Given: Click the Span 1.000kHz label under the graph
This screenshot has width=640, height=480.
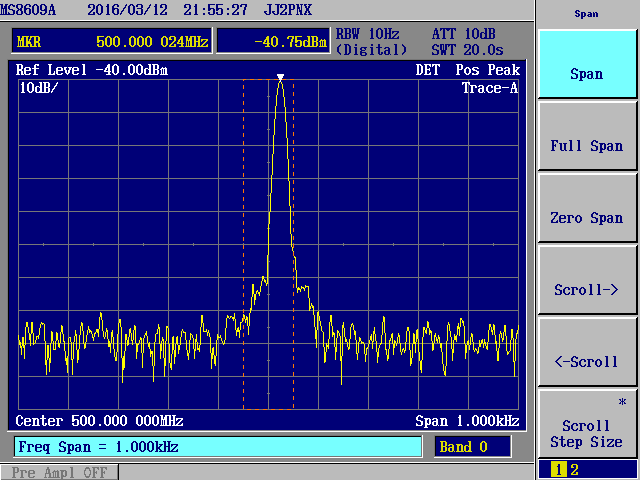Looking at the screenshot, I should 467,421.
